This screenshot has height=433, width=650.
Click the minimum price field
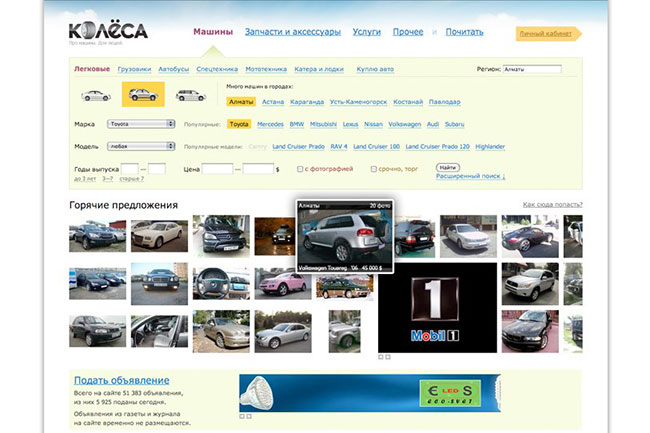217,169
